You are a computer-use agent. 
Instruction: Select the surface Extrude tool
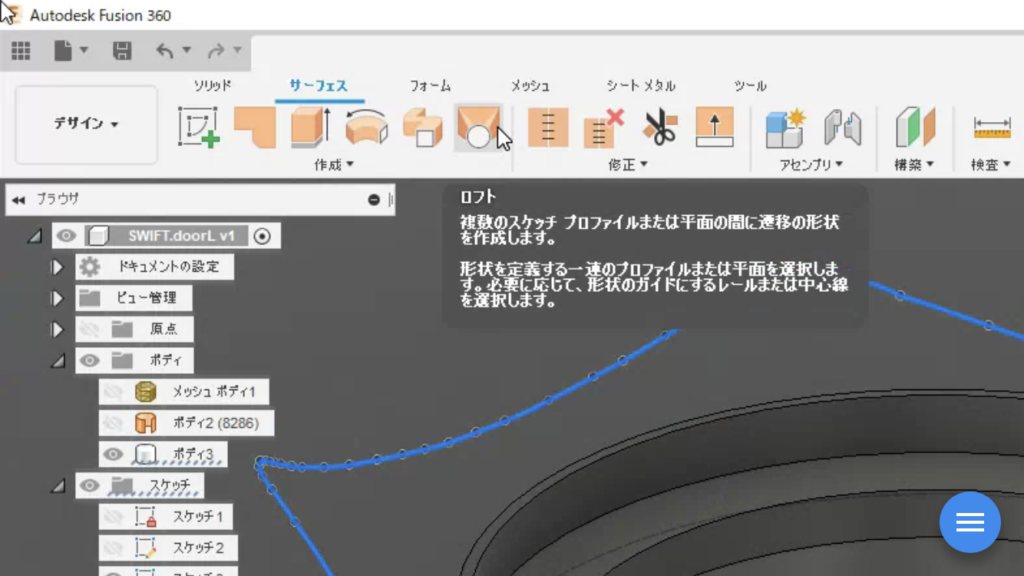tap(311, 127)
